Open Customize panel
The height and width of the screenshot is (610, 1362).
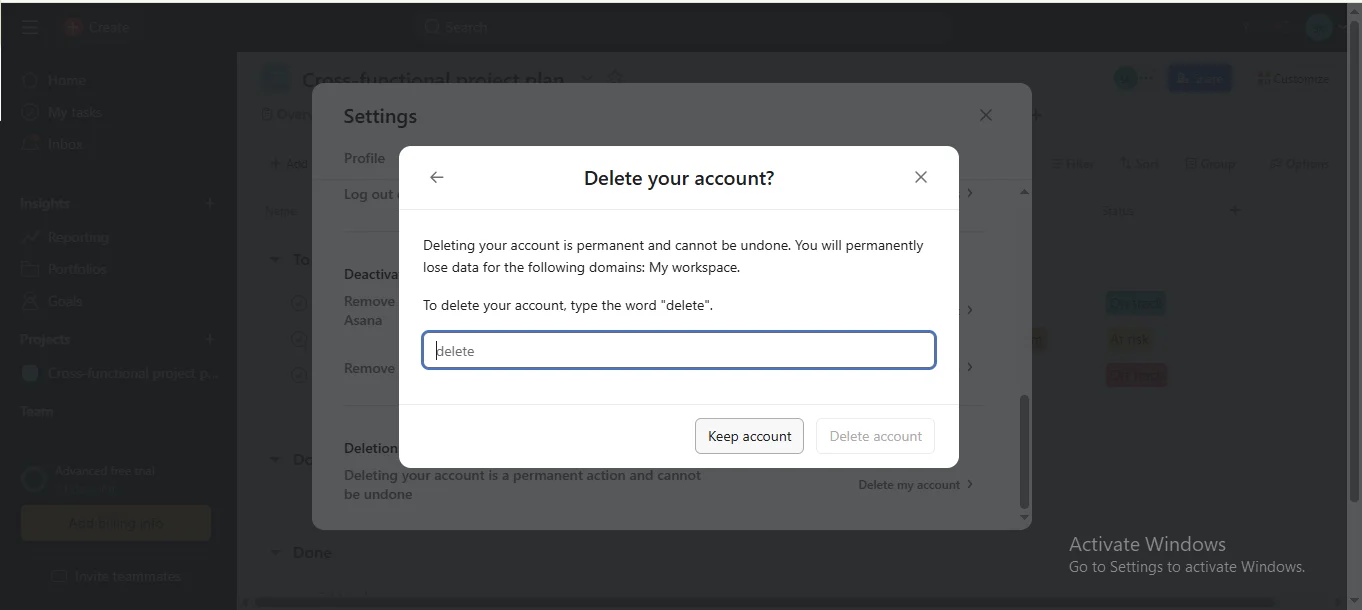pos(1293,78)
